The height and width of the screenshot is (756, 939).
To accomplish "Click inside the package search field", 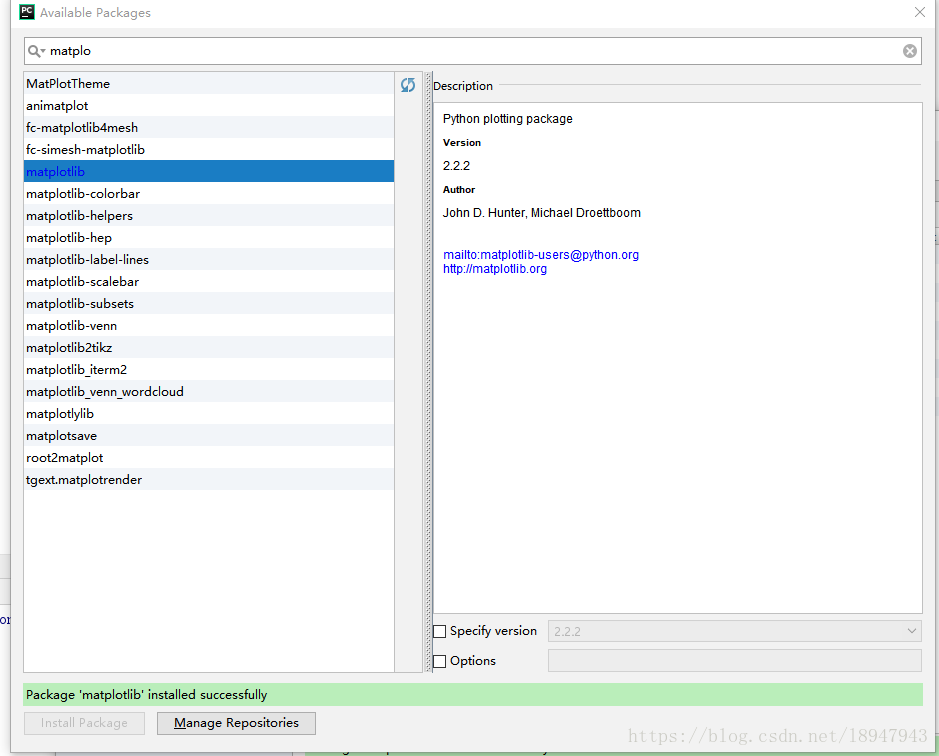I will click(x=470, y=51).
